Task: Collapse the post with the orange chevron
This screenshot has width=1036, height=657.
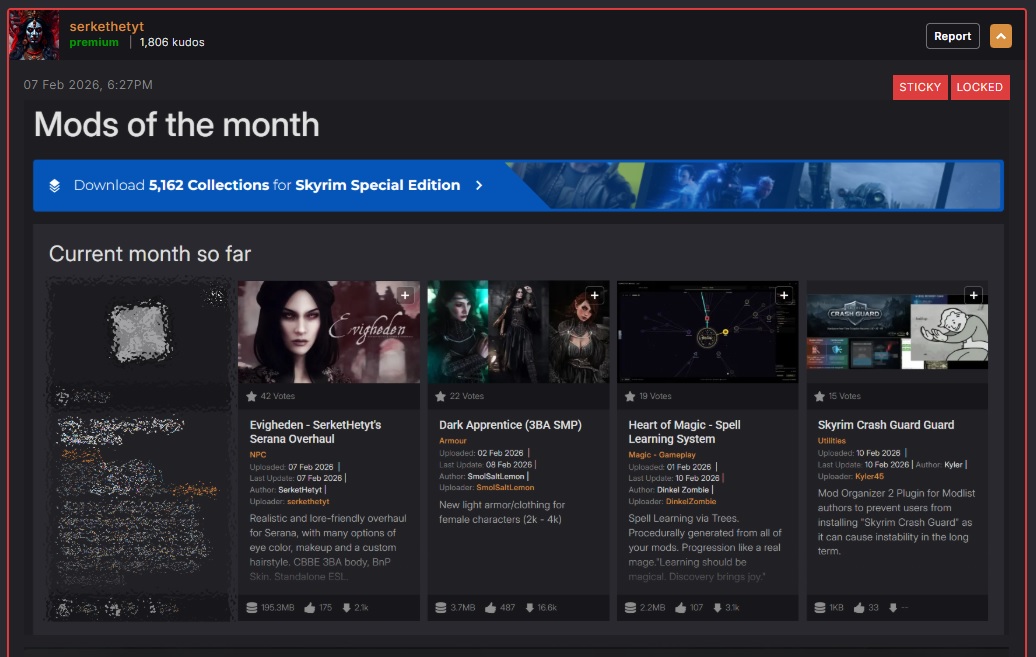Action: point(1000,36)
